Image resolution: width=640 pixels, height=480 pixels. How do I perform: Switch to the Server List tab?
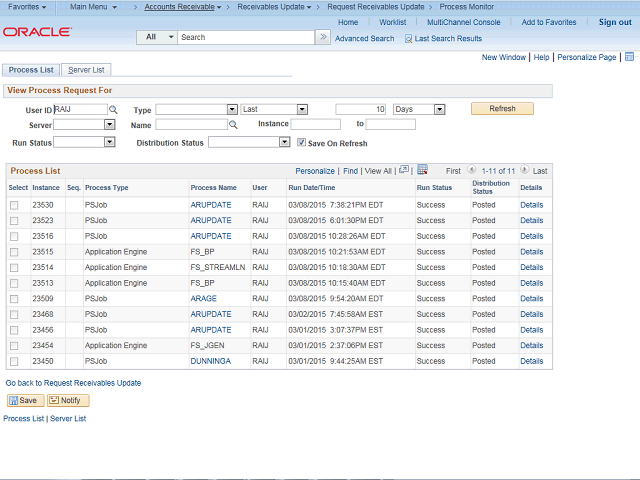coord(87,70)
